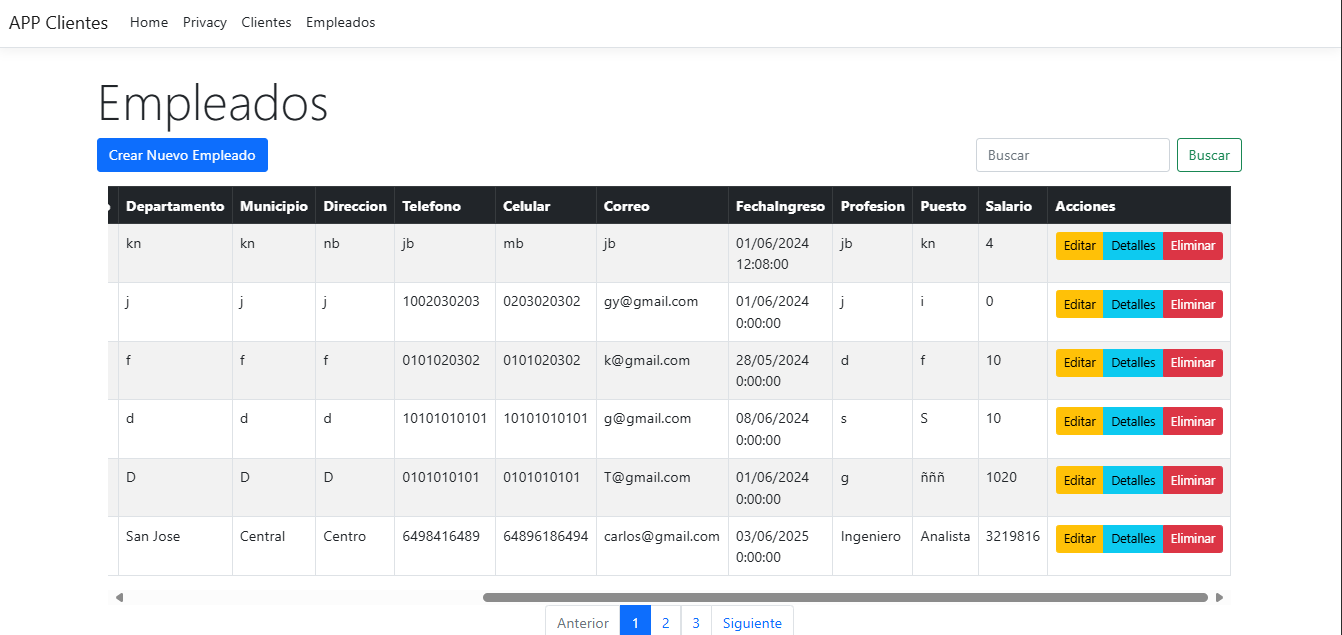
Task: Open Detalles for gy@gmail.com row
Action: click(1133, 303)
